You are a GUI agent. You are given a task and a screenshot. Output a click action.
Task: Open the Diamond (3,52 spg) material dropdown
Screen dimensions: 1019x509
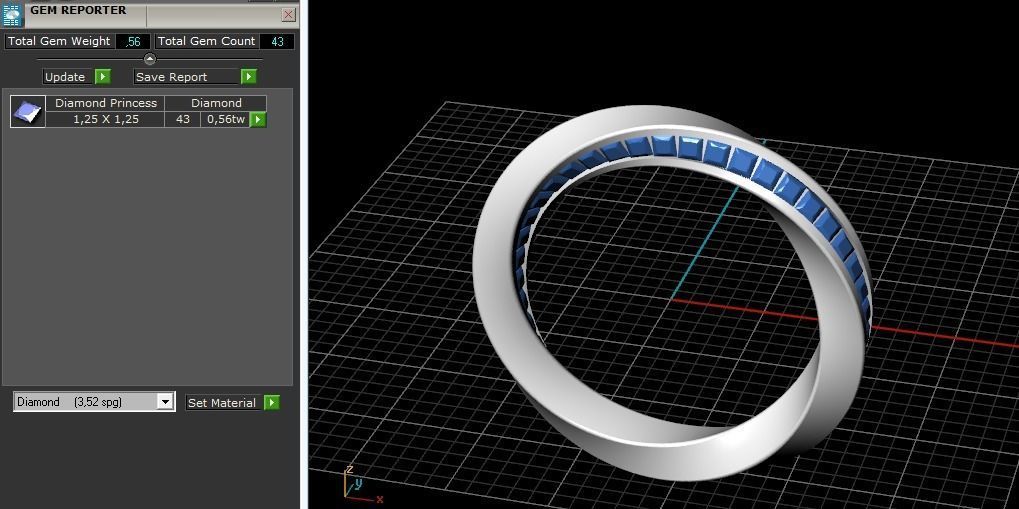click(94, 402)
